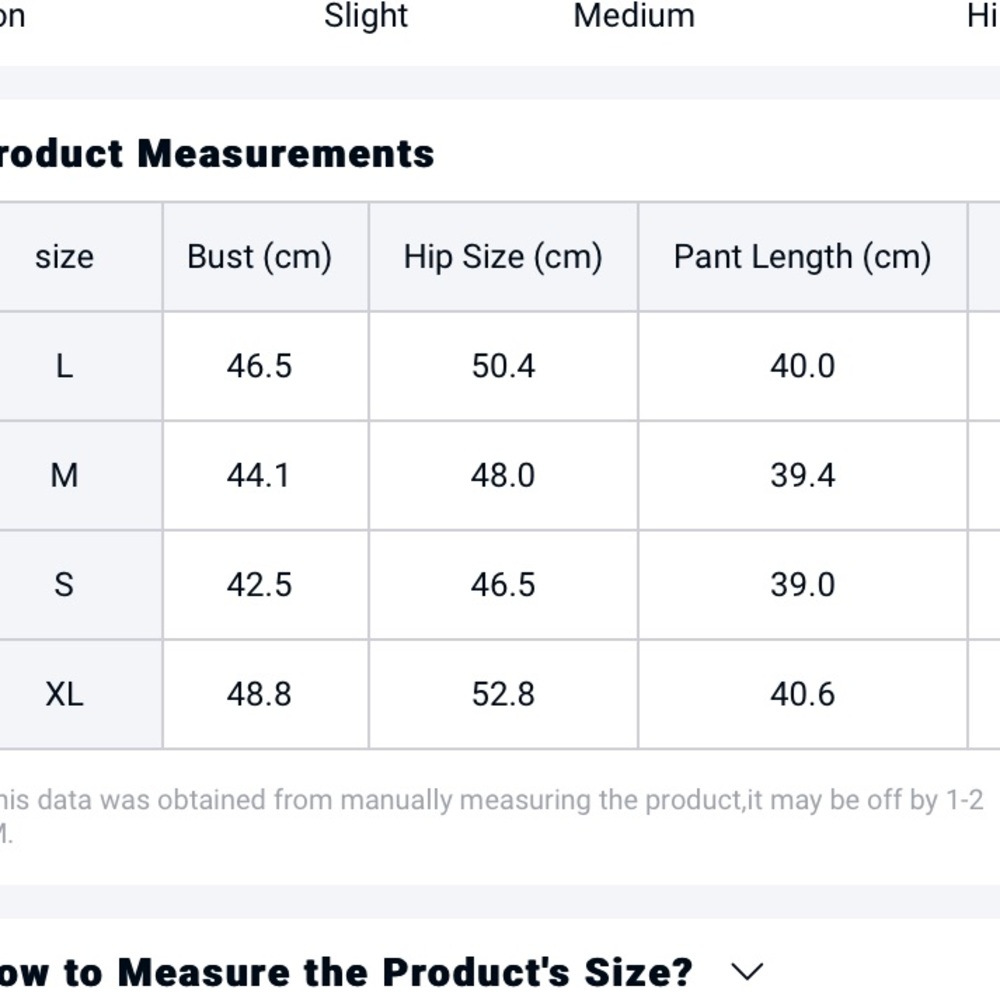
Task: Select the S size row label
Action: coord(64,585)
